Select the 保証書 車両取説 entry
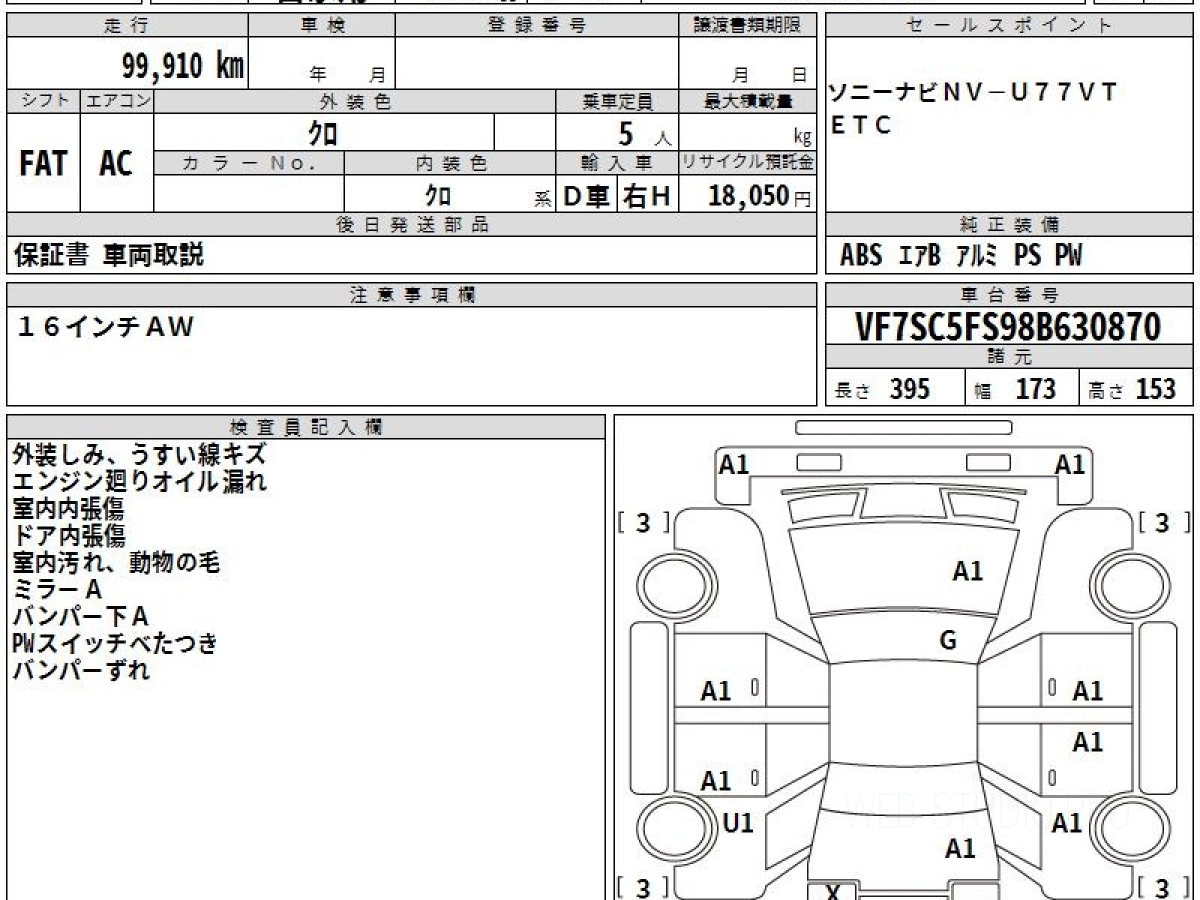 click(109, 255)
